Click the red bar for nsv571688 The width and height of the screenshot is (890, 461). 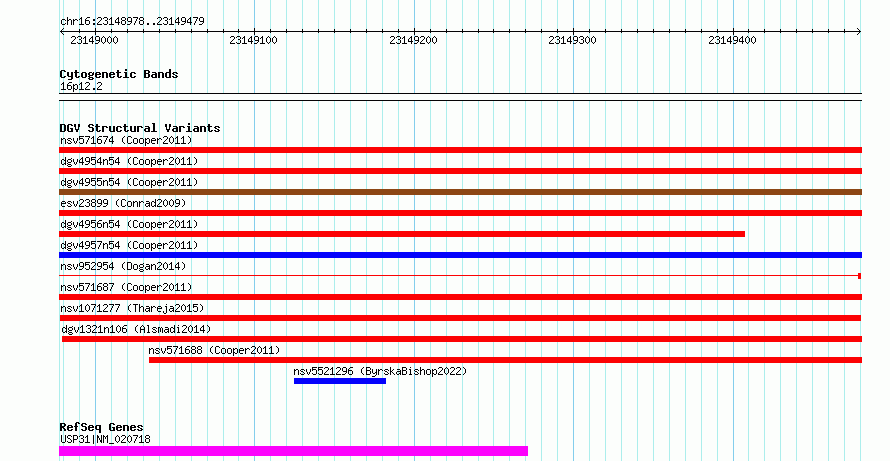pos(505,360)
